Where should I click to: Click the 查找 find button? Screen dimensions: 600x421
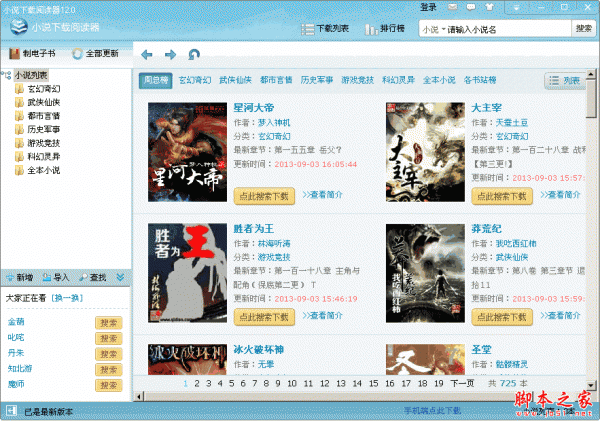click(93, 277)
